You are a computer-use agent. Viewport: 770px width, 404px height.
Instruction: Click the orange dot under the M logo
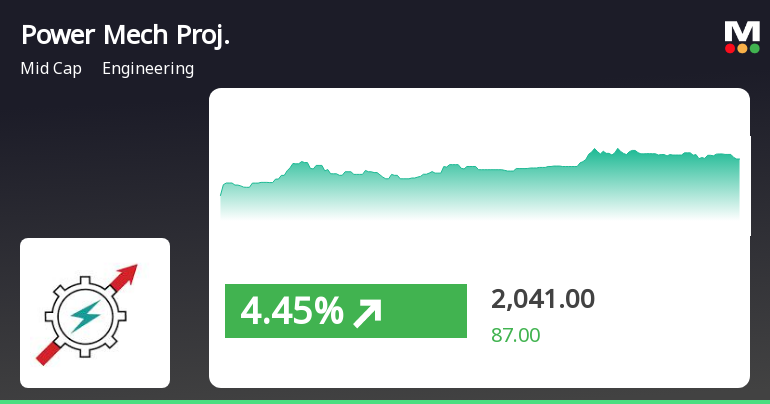[x=742, y=48]
